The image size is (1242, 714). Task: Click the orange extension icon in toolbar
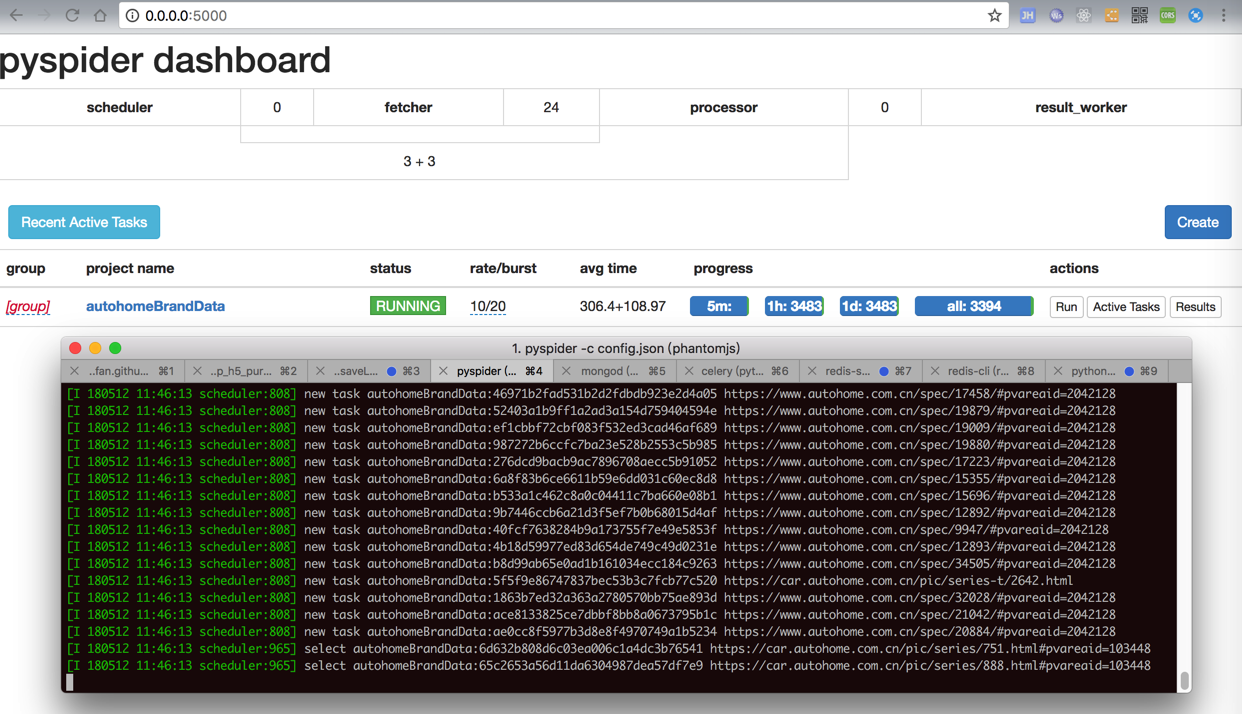(1111, 15)
